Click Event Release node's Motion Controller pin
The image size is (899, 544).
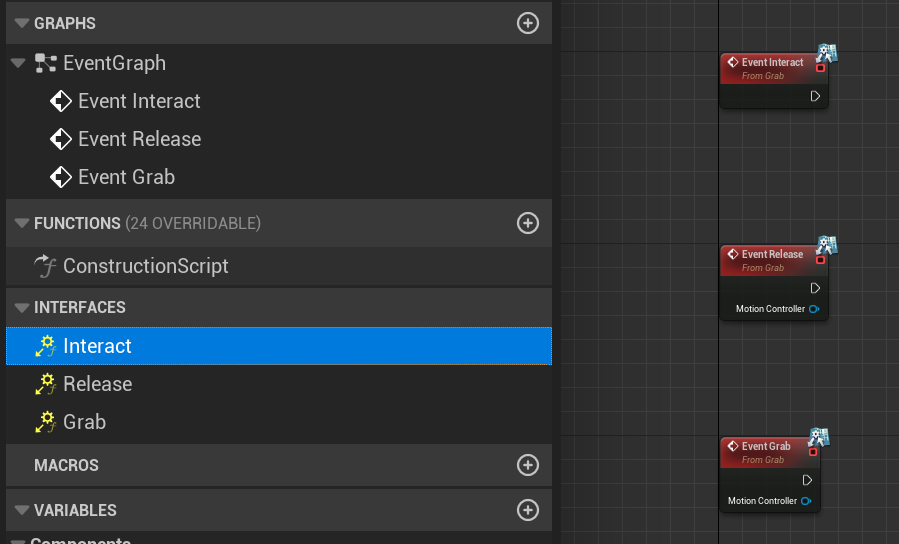pyautogui.click(x=814, y=309)
